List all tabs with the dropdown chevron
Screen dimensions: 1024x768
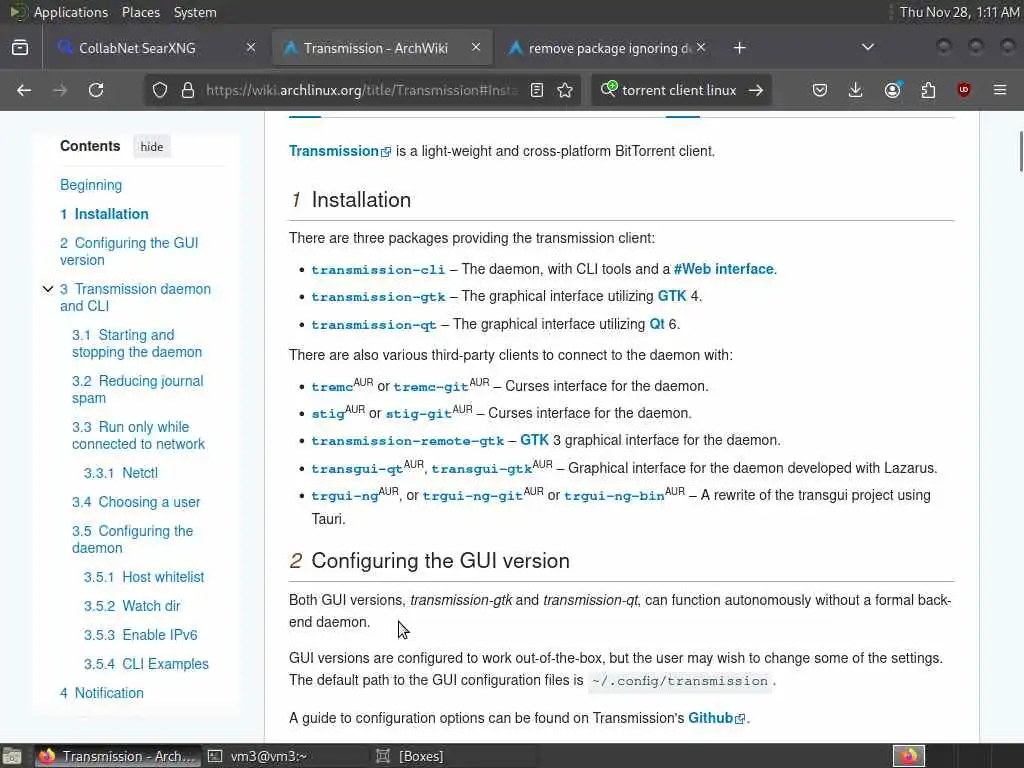[868, 48]
